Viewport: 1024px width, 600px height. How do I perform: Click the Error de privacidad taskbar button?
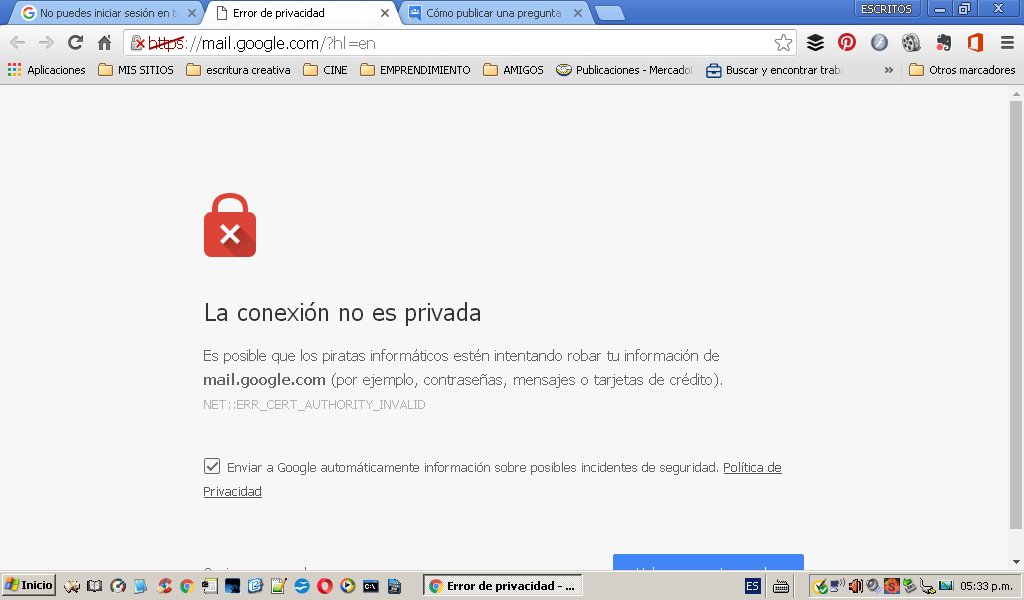coord(503,586)
